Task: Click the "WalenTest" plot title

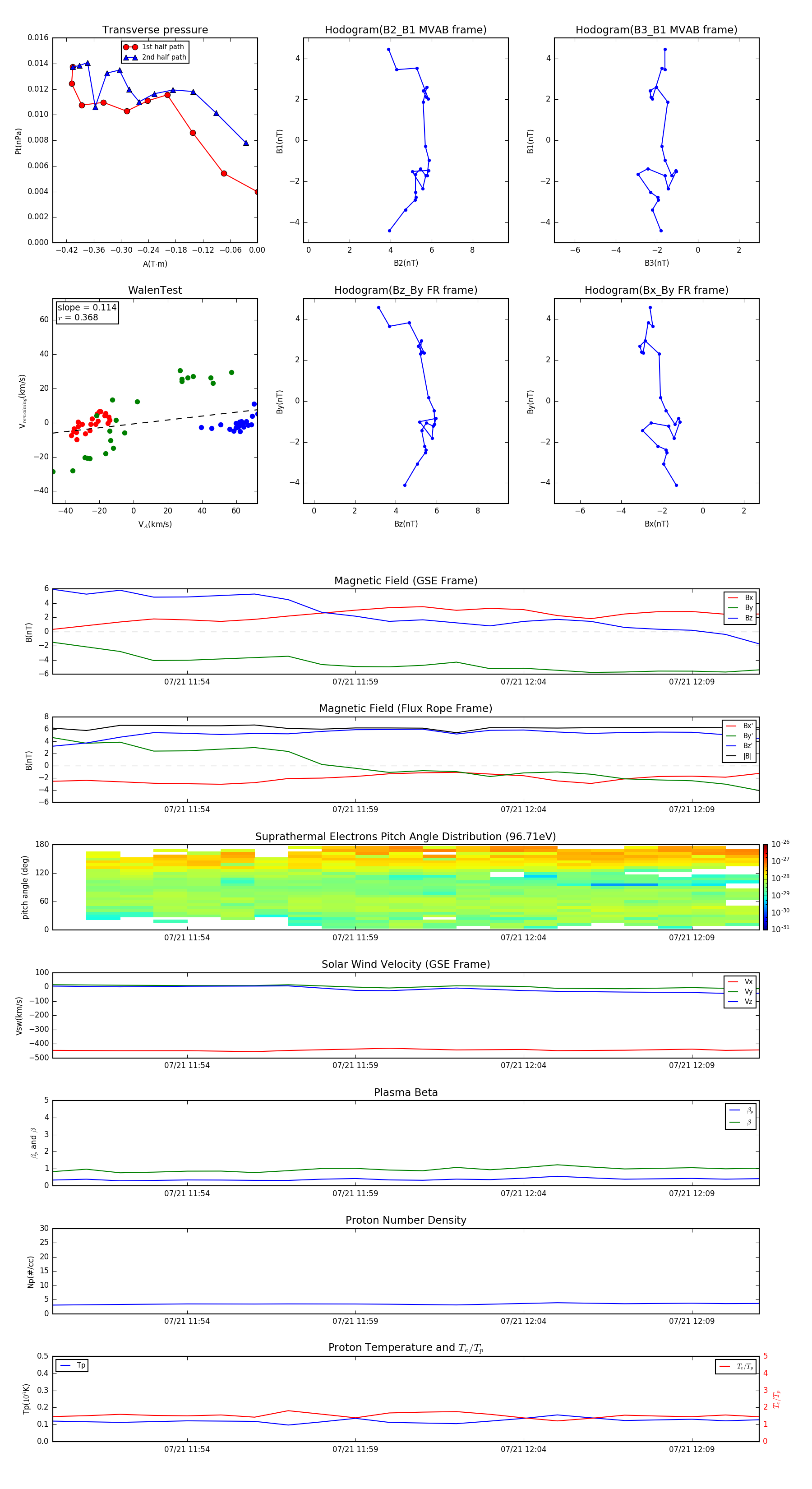Action: click(155, 290)
